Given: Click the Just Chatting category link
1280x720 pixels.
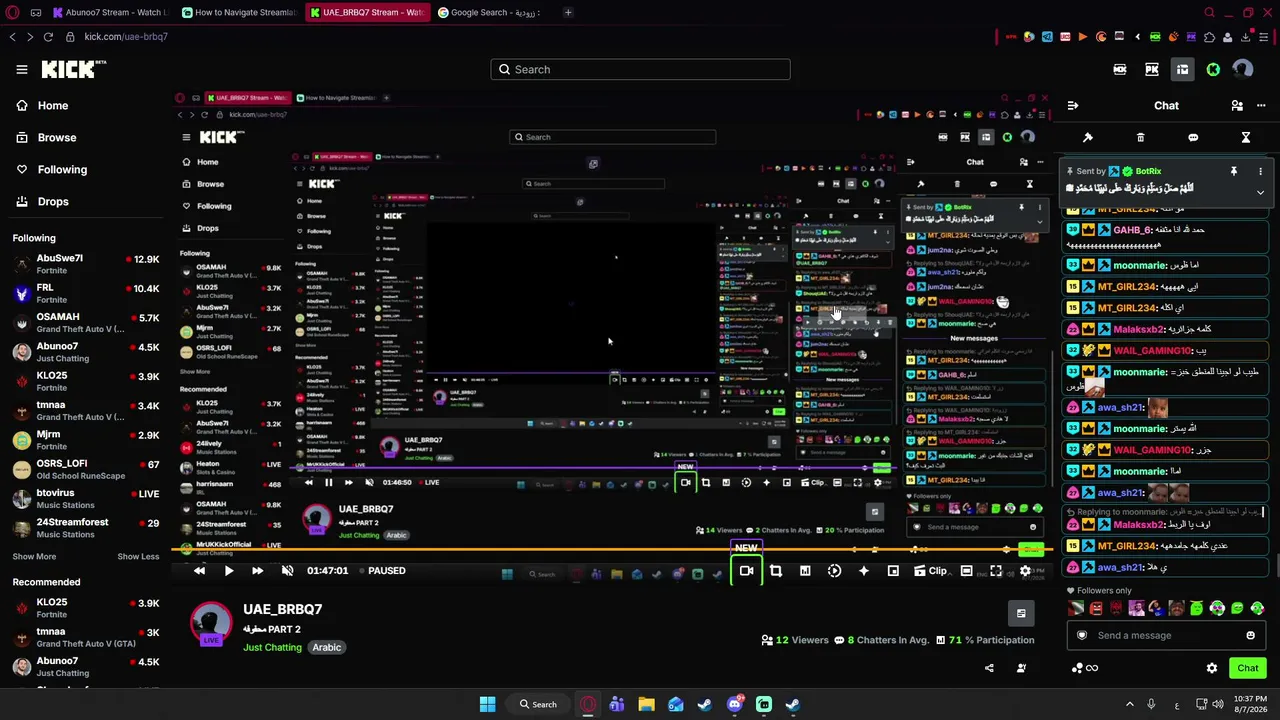Looking at the screenshot, I should pyautogui.click(x=272, y=647).
